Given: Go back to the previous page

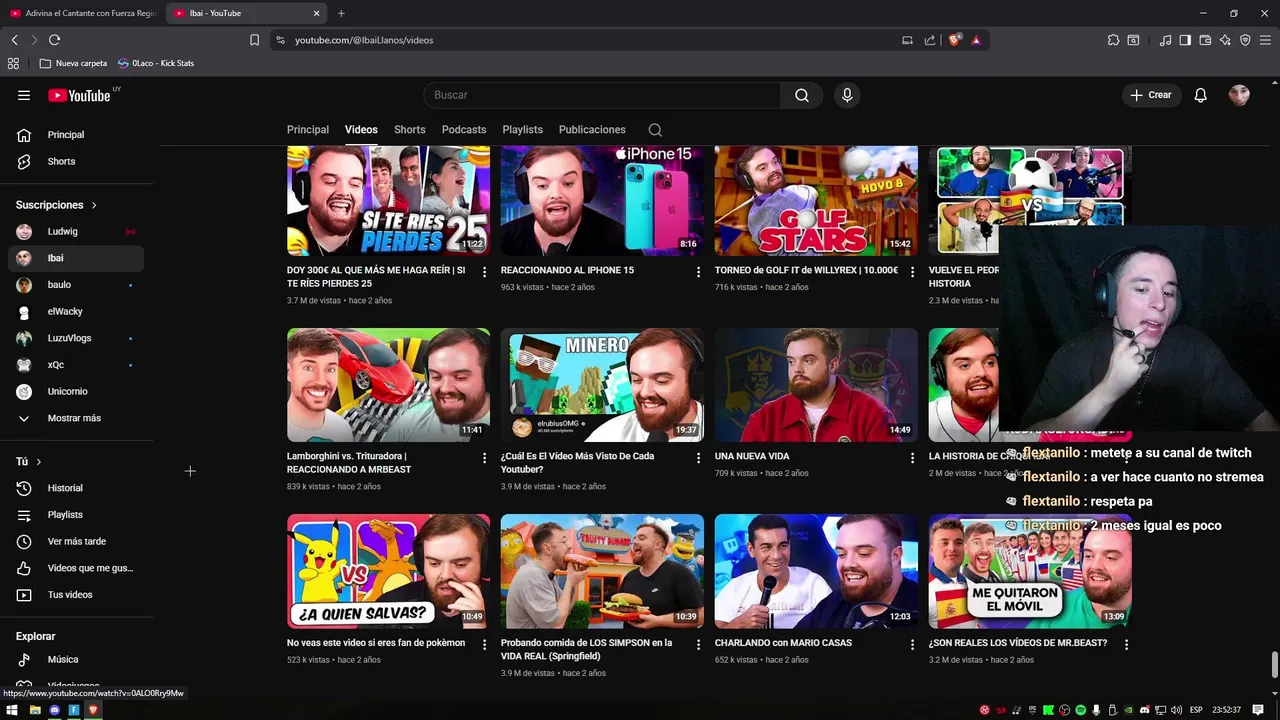Looking at the screenshot, I should point(14,40).
